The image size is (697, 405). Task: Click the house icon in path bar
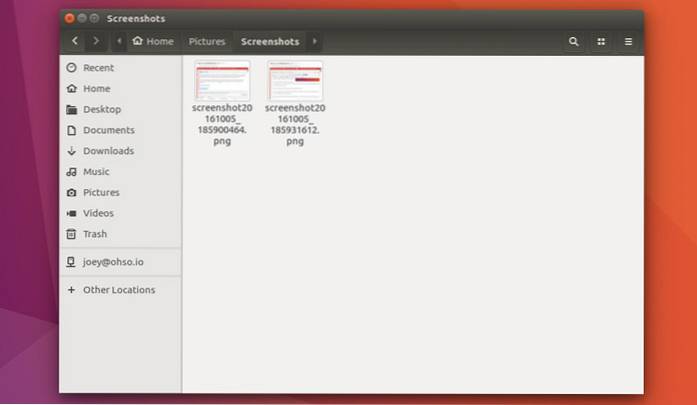pyautogui.click(x=137, y=41)
